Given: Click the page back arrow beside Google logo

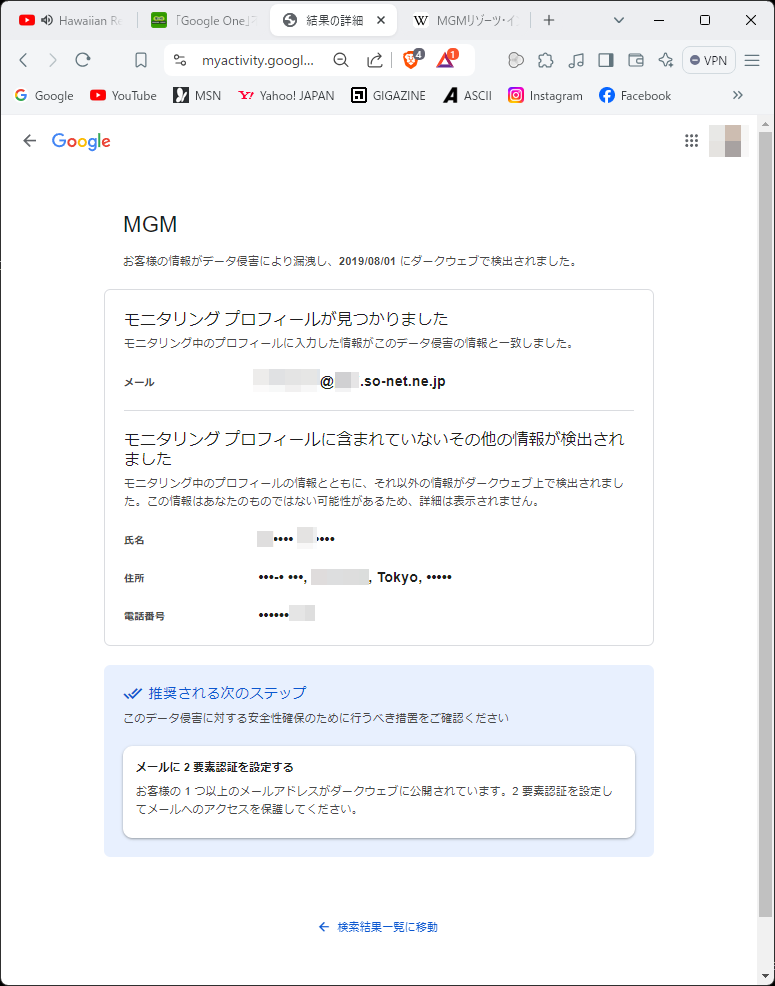Looking at the screenshot, I should (x=30, y=141).
